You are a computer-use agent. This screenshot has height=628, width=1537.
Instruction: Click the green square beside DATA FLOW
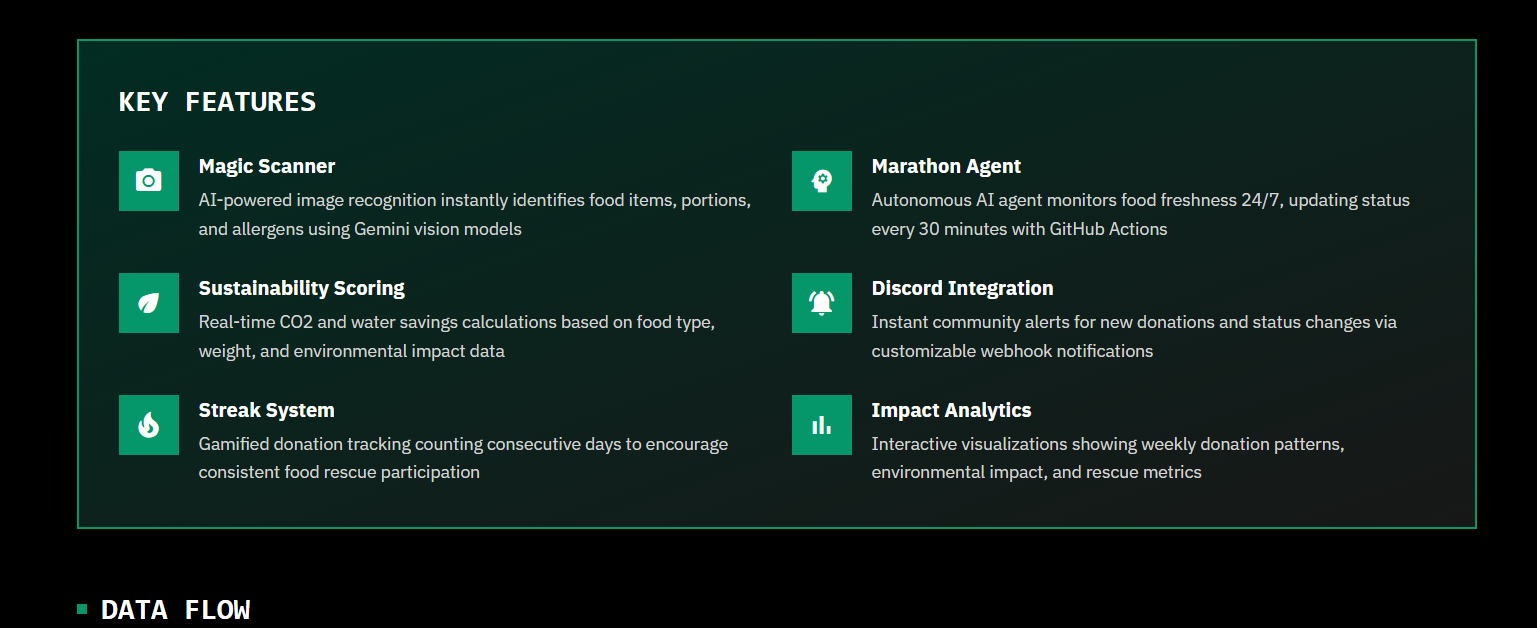click(82, 609)
